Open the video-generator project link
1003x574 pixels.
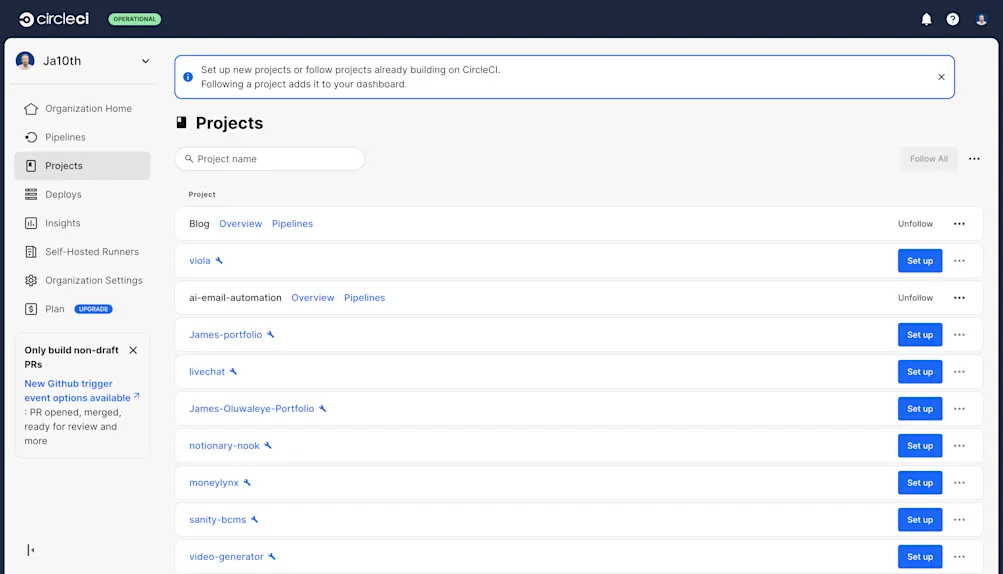coord(226,557)
